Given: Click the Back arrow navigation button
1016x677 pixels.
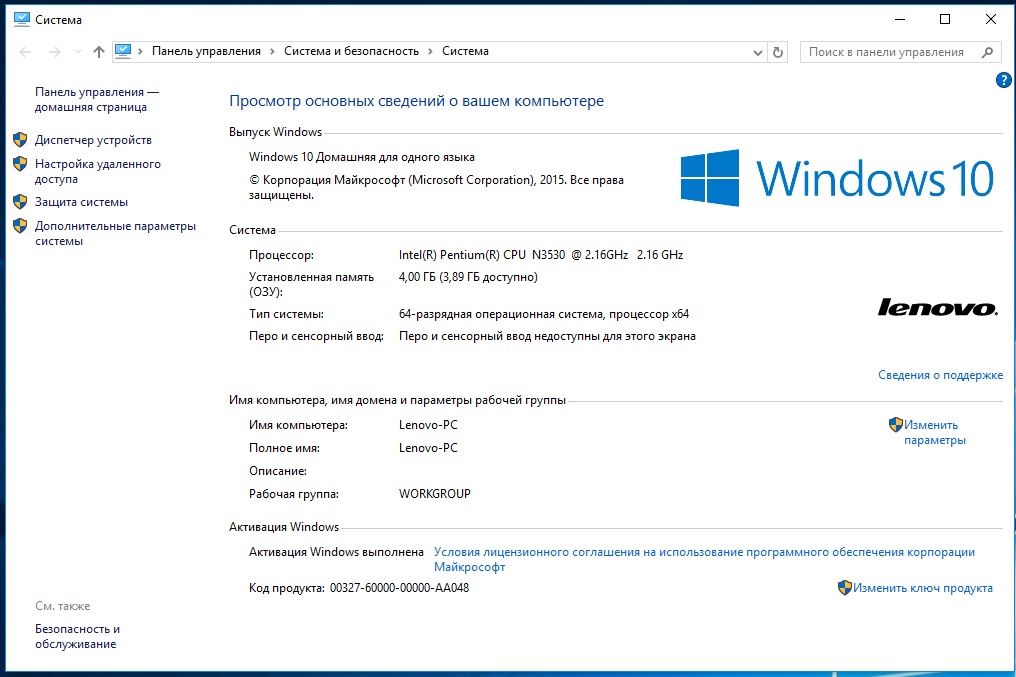Looking at the screenshot, I should point(26,52).
